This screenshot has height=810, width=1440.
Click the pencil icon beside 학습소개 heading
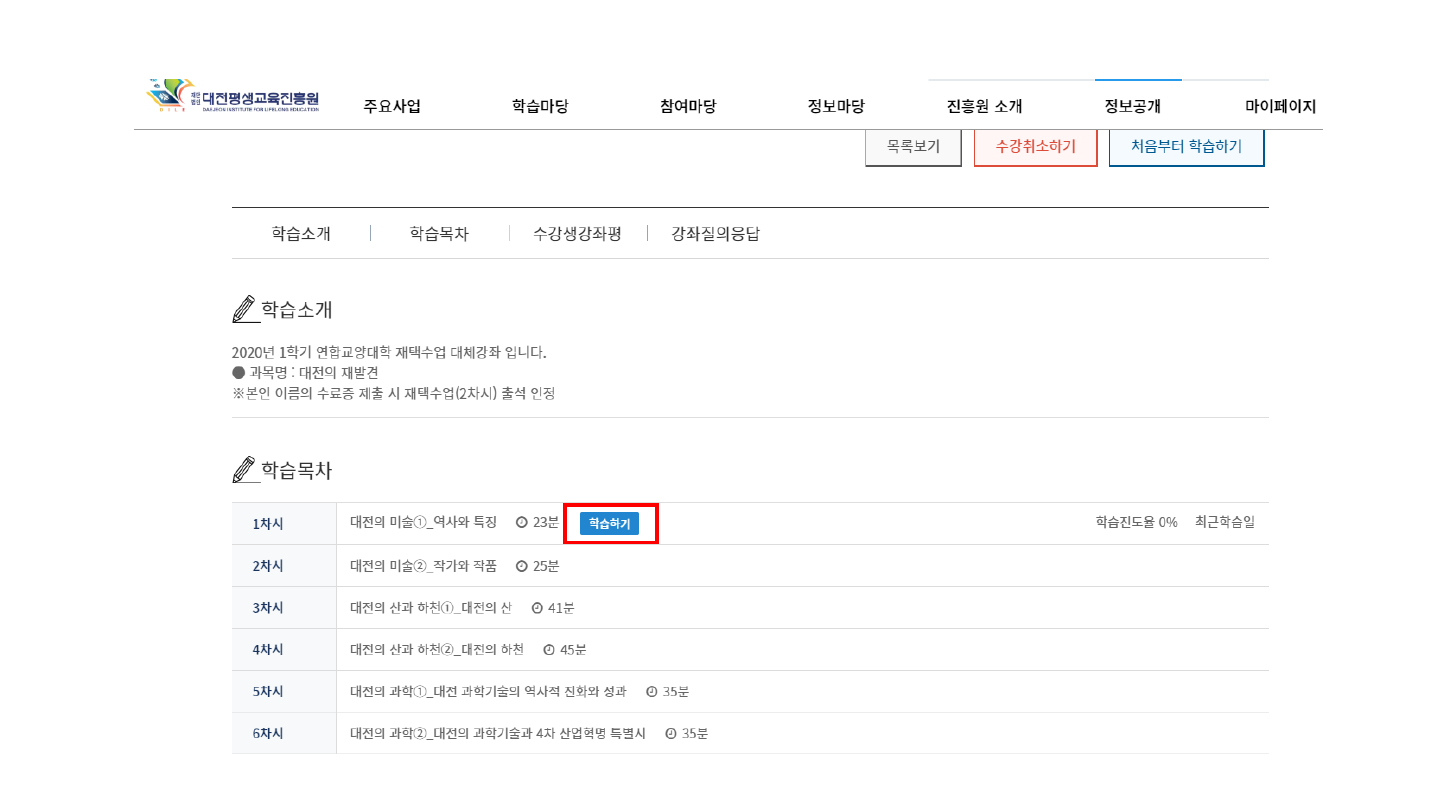[x=244, y=310]
